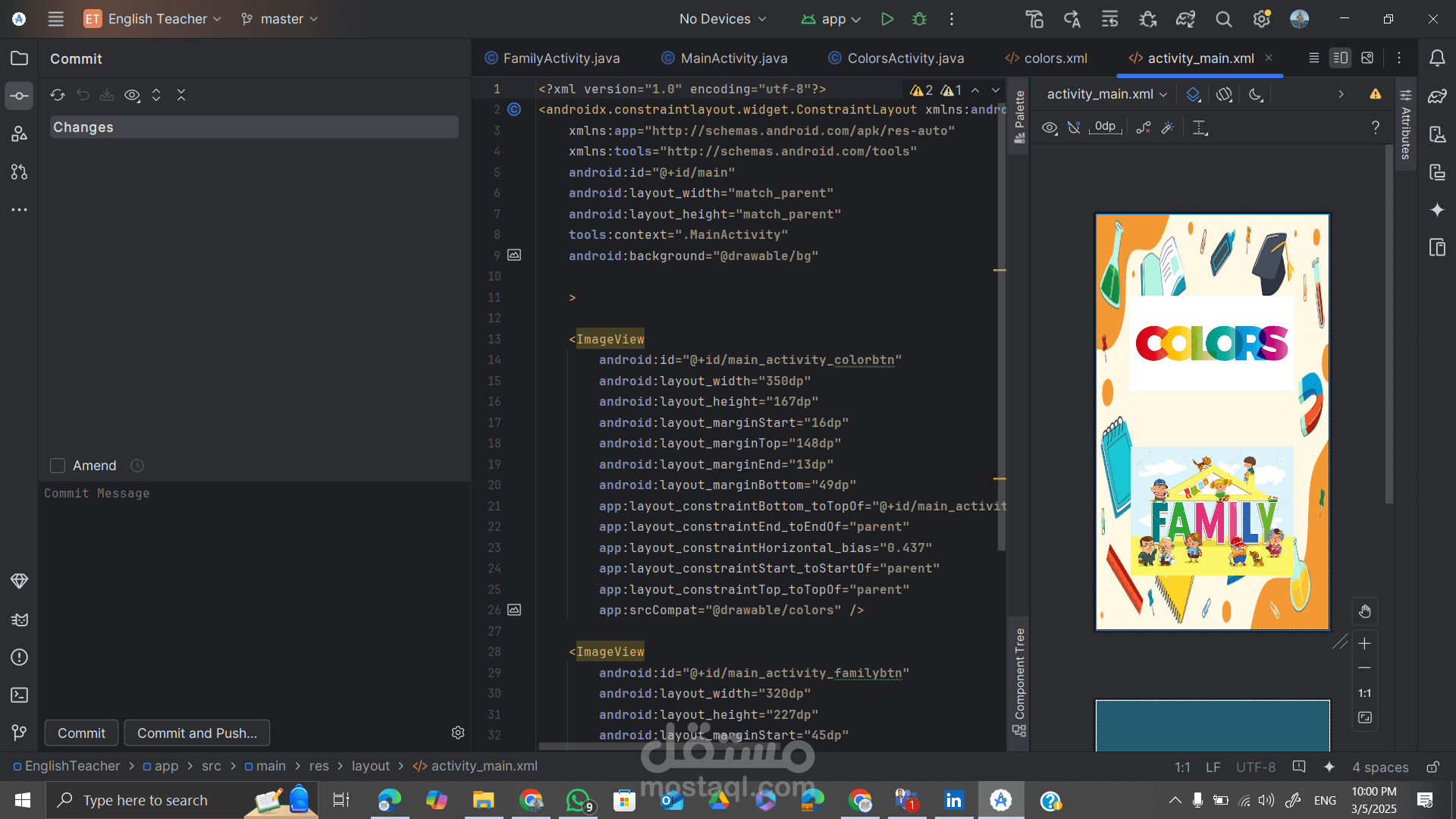The height and width of the screenshot is (819, 1456).
Task: Open the Logcat tool window
Action: 20,620
